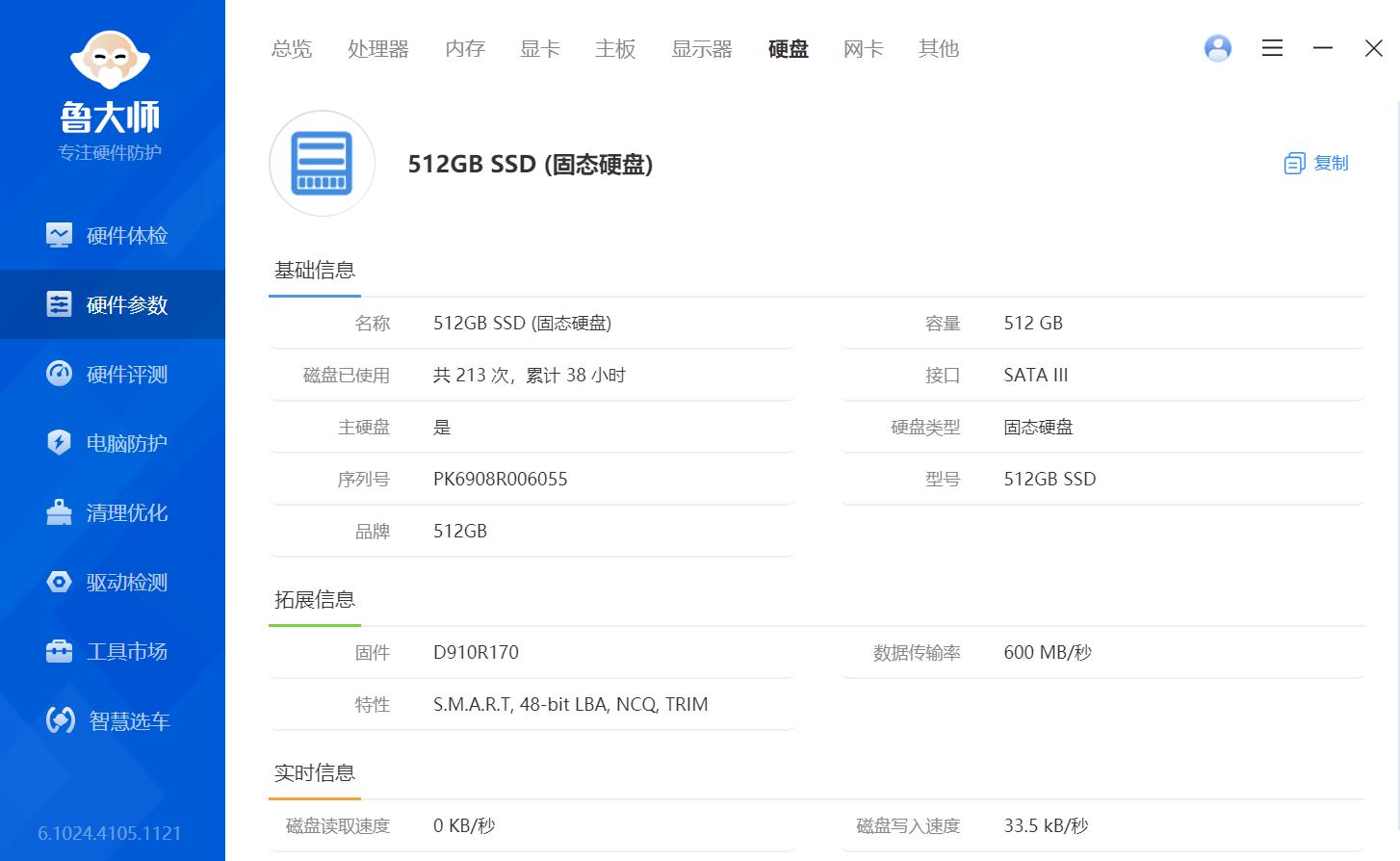Close the 鲁大师 window
This screenshot has height=861, width=1400.
pos(1374,48)
